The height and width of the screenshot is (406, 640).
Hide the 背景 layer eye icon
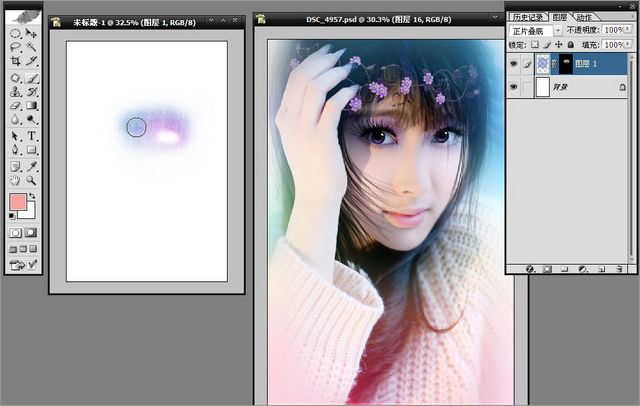pos(513,87)
